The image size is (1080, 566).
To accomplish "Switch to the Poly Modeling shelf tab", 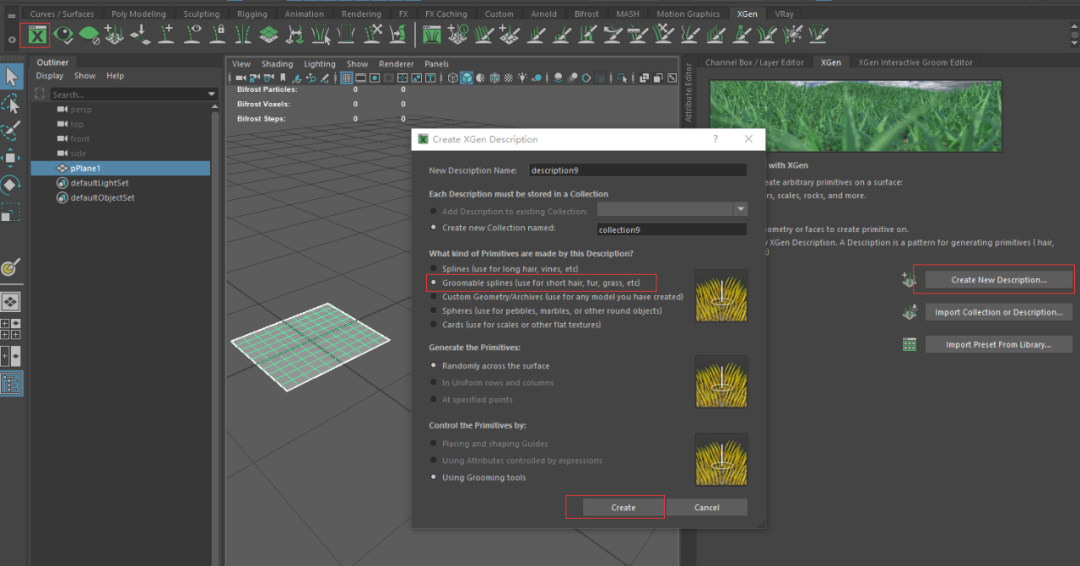I will pyautogui.click(x=138, y=14).
